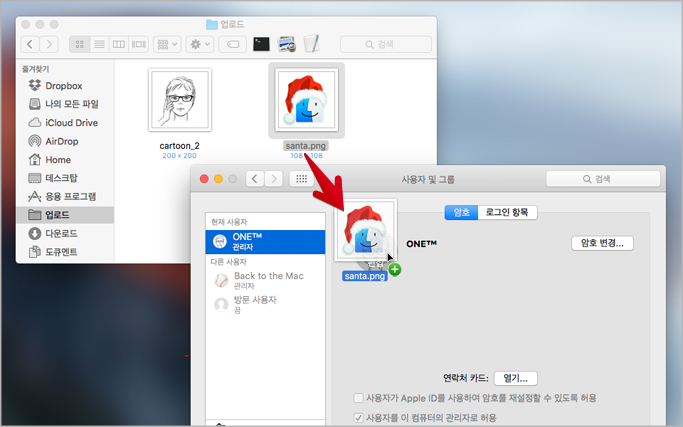
Task: Open Home folder in sidebar
Action: 64,160
